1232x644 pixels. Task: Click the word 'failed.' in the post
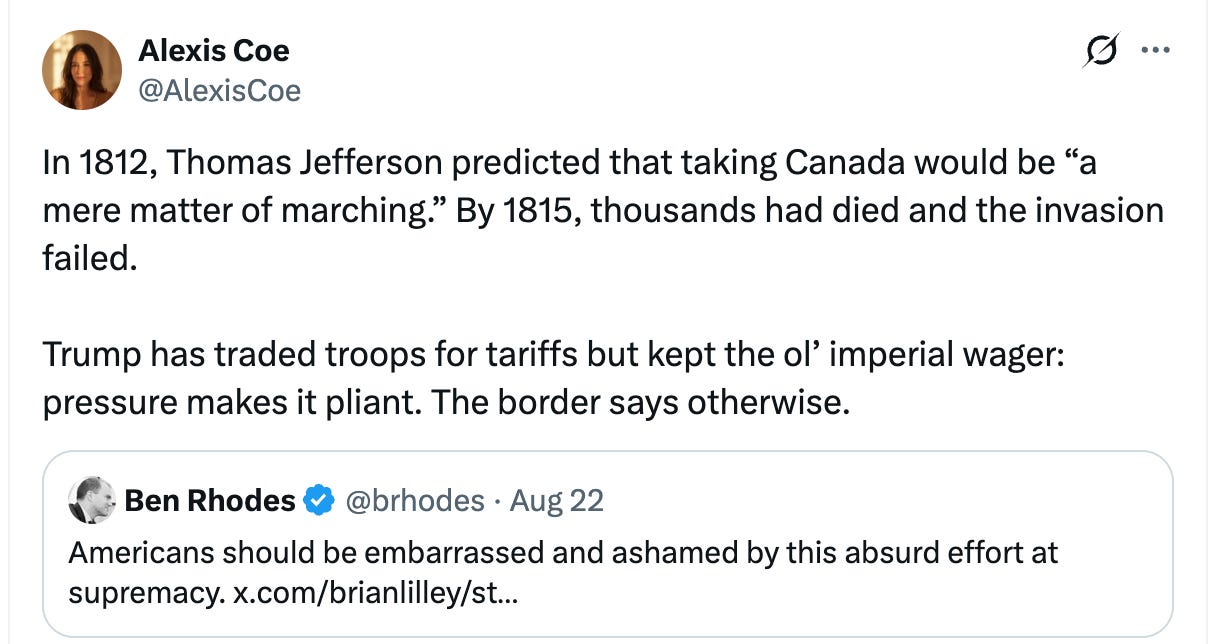tap(87, 258)
